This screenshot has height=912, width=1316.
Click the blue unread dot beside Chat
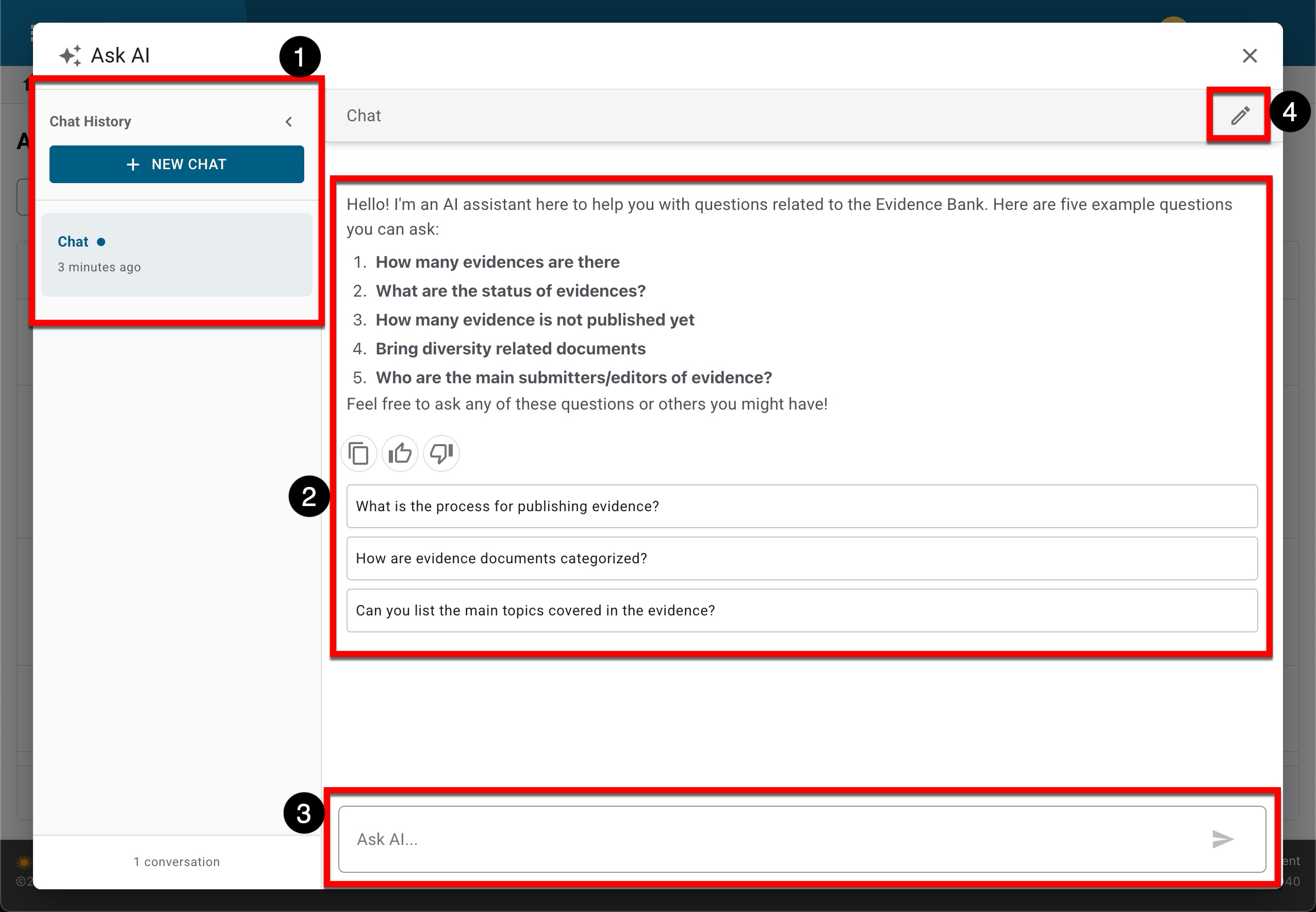click(101, 242)
